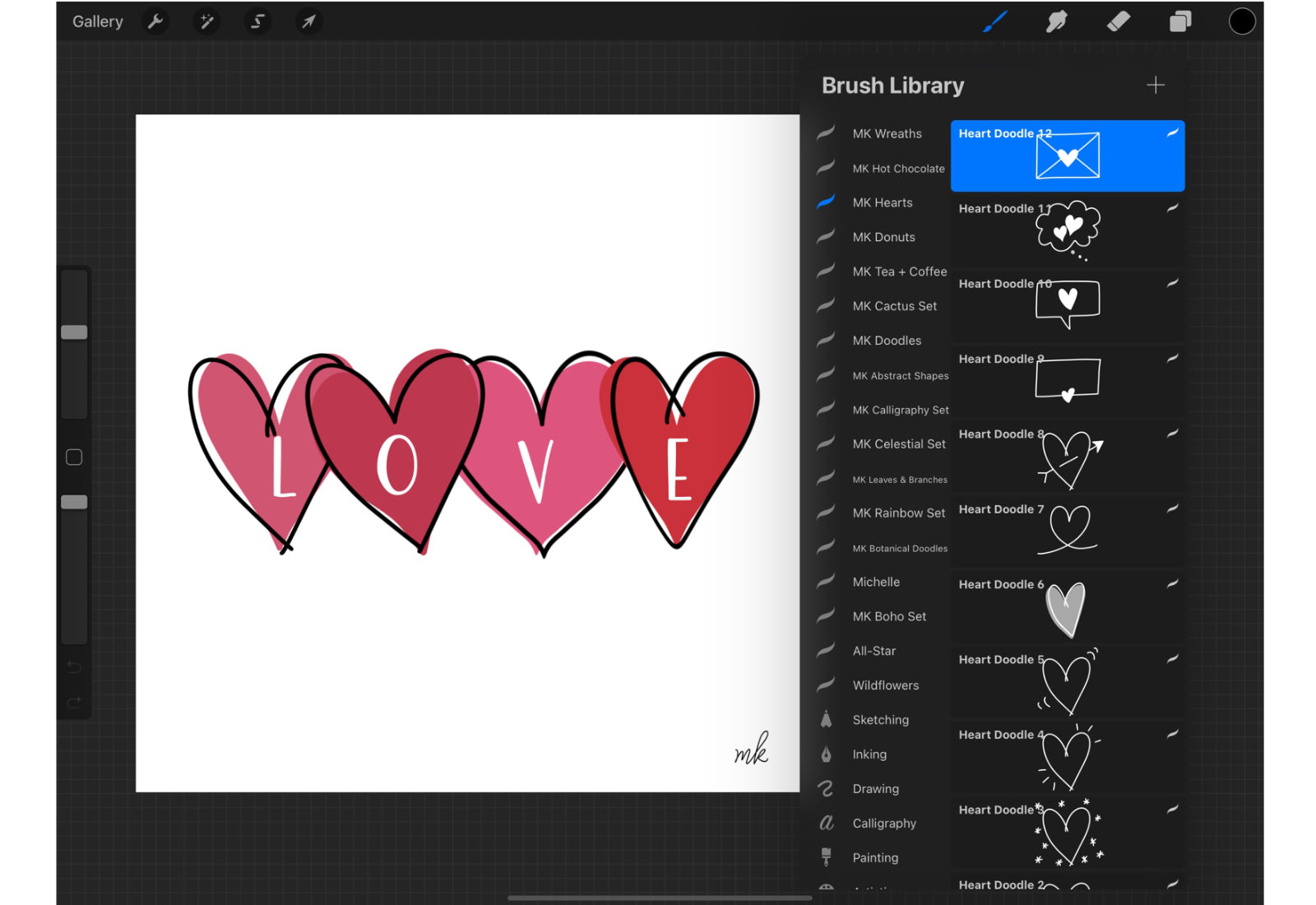The height and width of the screenshot is (905, 1316).
Task: Click the Sketching pencil-tip icon
Action: point(827,720)
